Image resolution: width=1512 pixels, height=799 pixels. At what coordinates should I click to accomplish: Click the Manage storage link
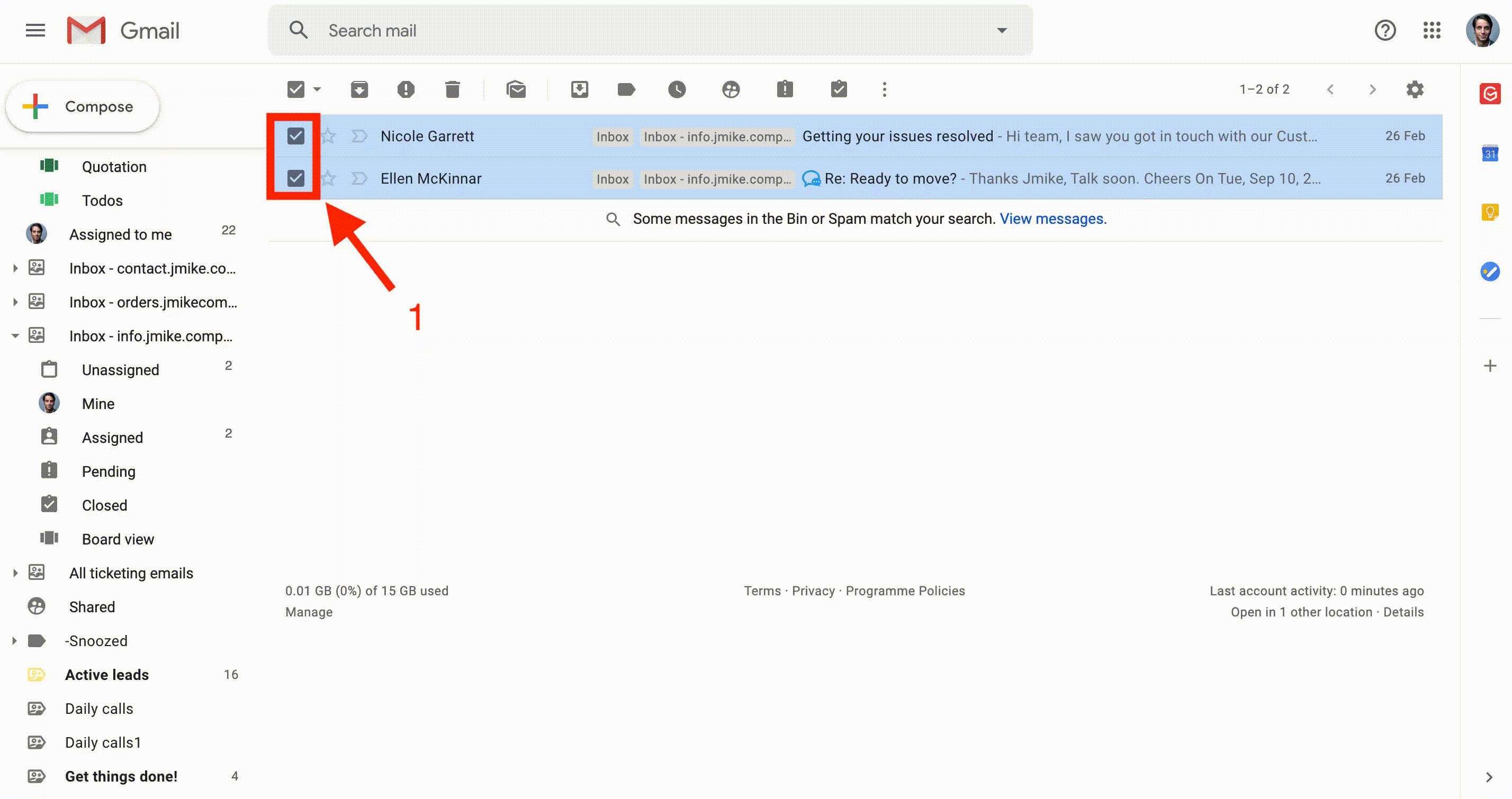pyautogui.click(x=309, y=612)
